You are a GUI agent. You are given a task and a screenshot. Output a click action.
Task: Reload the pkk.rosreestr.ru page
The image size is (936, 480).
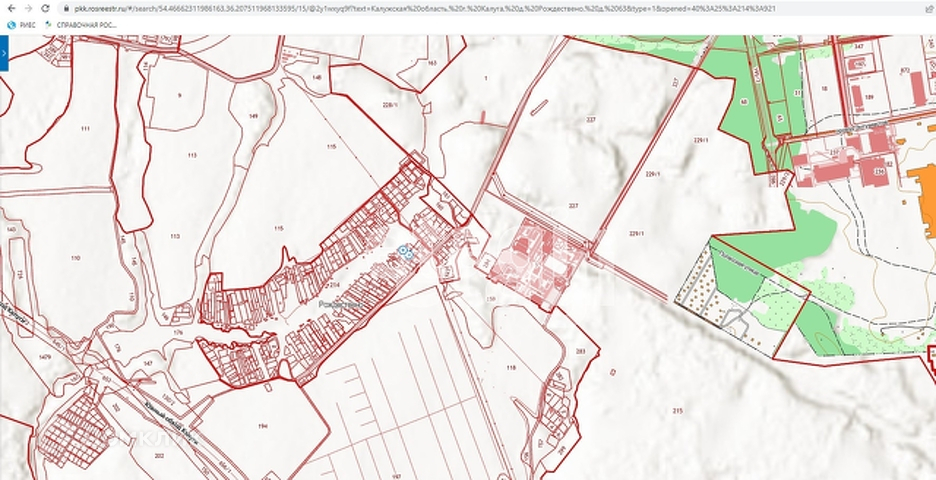coord(45,8)
